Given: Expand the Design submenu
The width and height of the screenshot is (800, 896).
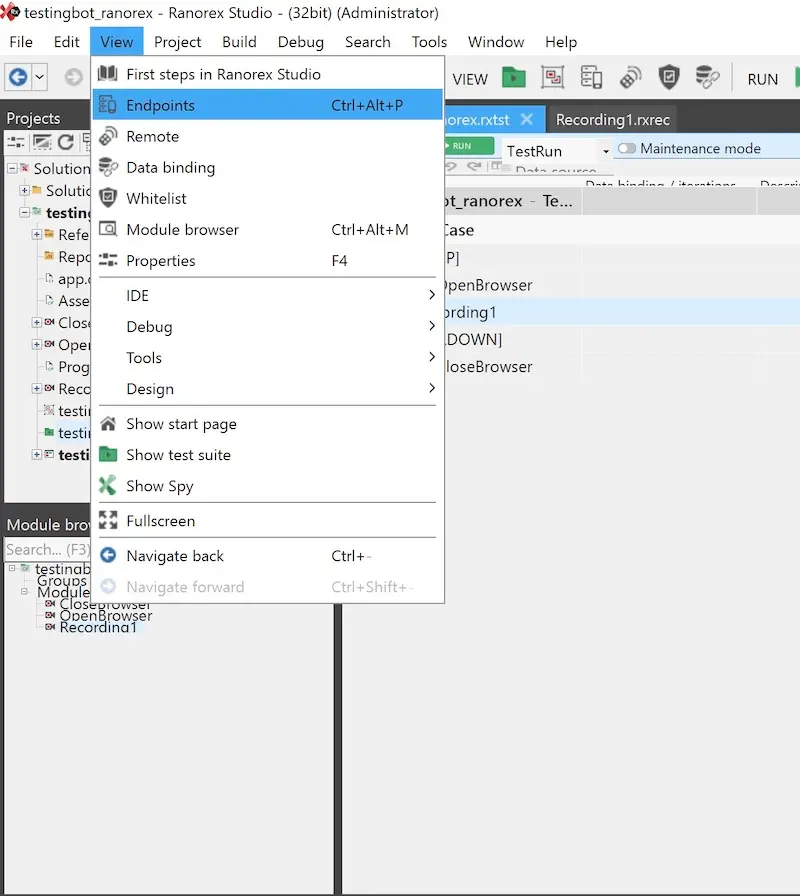Looking at the screenshot, I should point(267,389).
